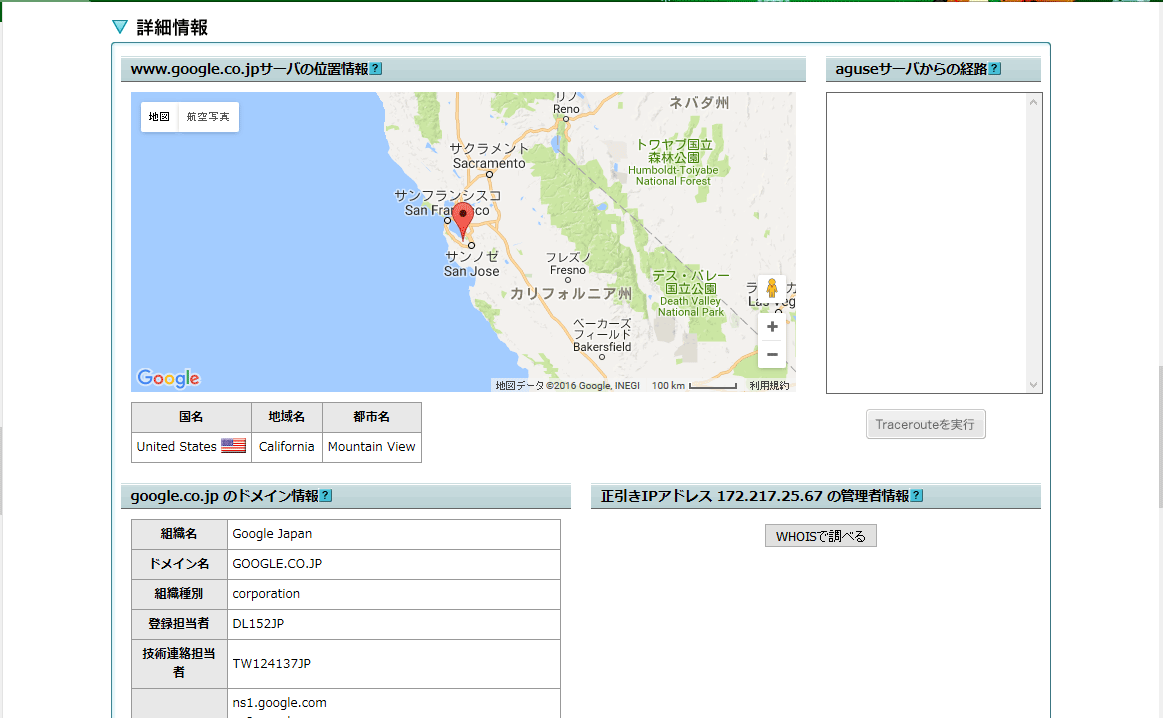Screen dimensions: 1163x718
Task: Click the 国名 column header
Action: pyautogui.click(x=191, y=417)
